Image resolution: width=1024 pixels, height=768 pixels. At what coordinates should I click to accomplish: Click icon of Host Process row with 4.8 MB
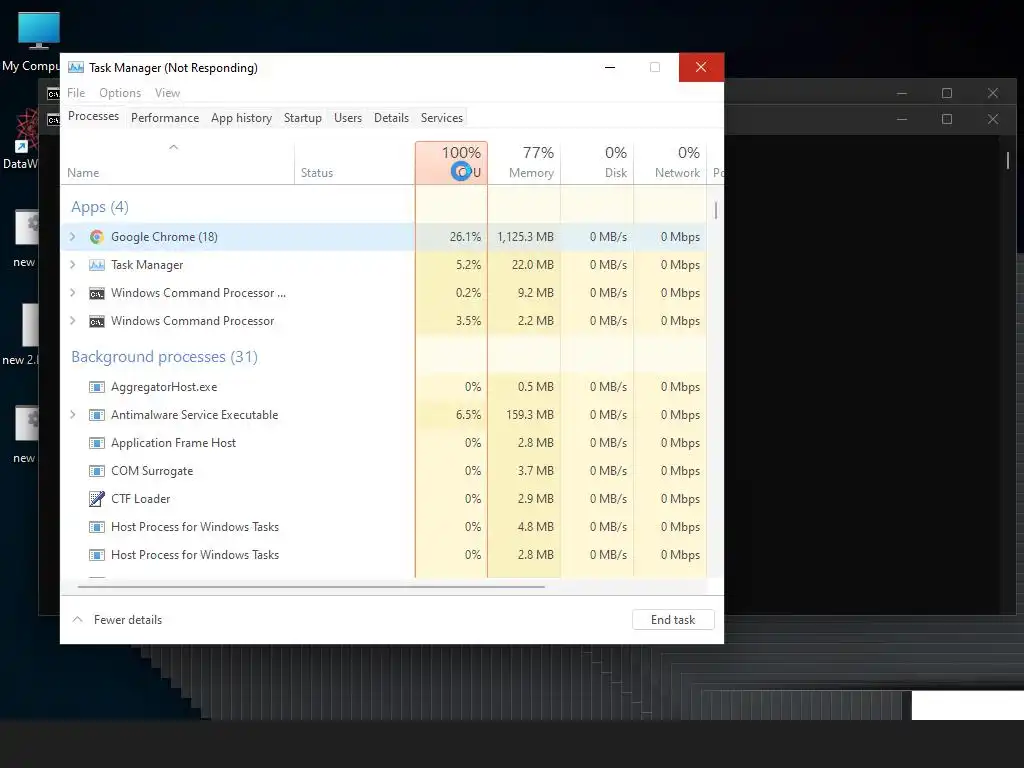(97, 527)
